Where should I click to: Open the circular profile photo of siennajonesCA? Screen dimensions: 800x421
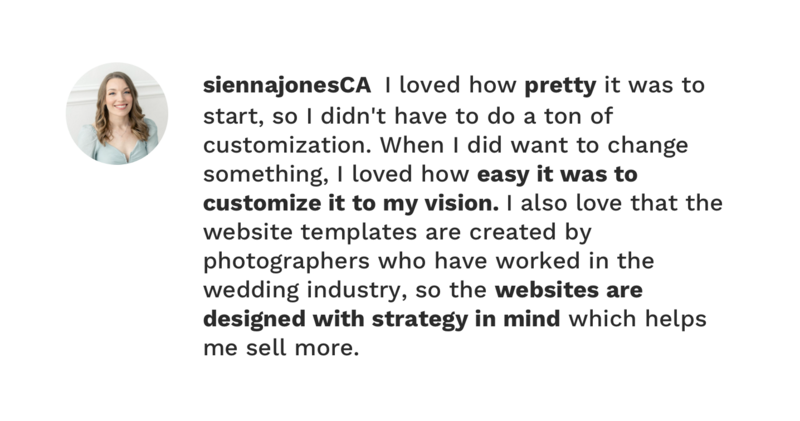click(x=117, y=113)
